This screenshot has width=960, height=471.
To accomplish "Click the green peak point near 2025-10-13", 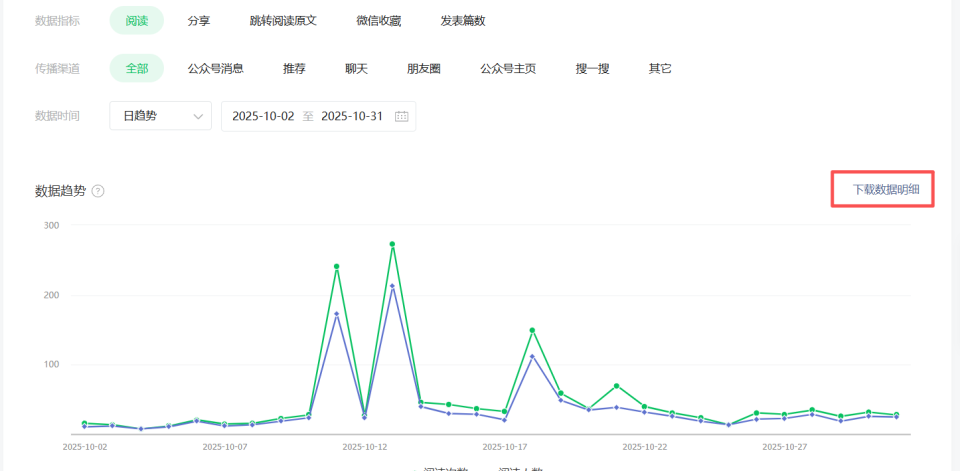I will coord(392,244).
